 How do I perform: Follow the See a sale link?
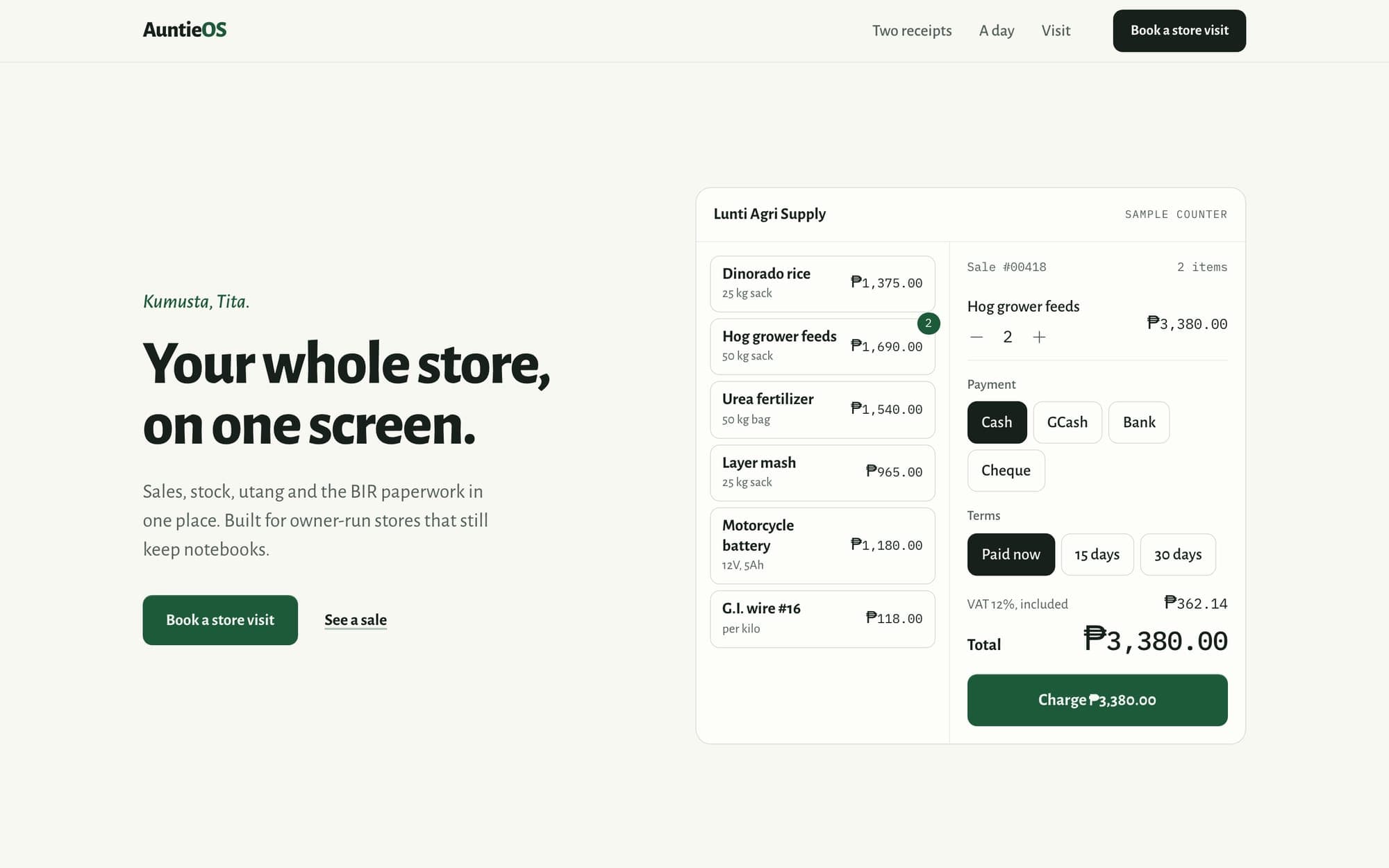click(356, 620)
